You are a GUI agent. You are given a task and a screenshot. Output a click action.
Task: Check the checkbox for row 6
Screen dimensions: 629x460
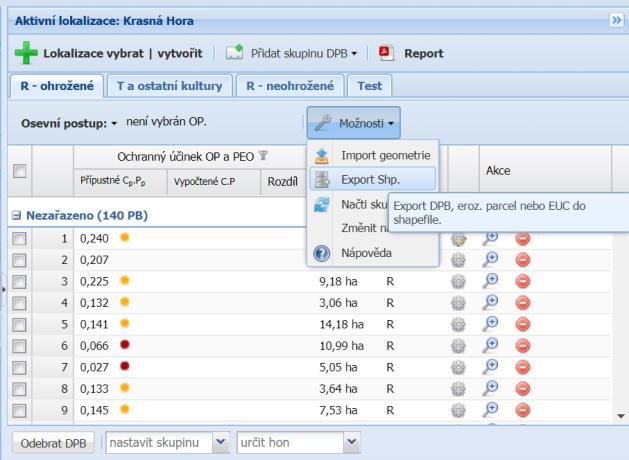[x=19, y=346]
